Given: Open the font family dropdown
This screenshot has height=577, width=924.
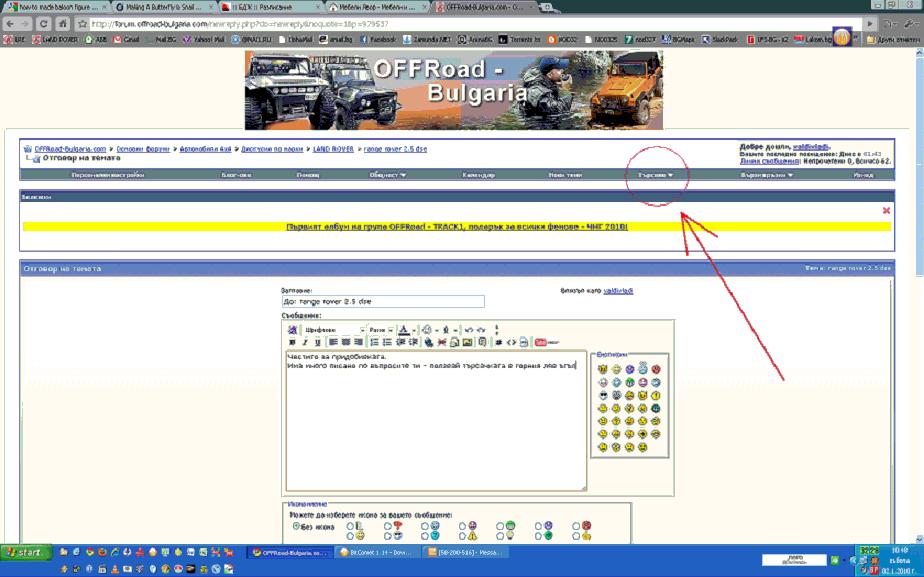Looking at the screenshot, I should (x=334, y=329).
